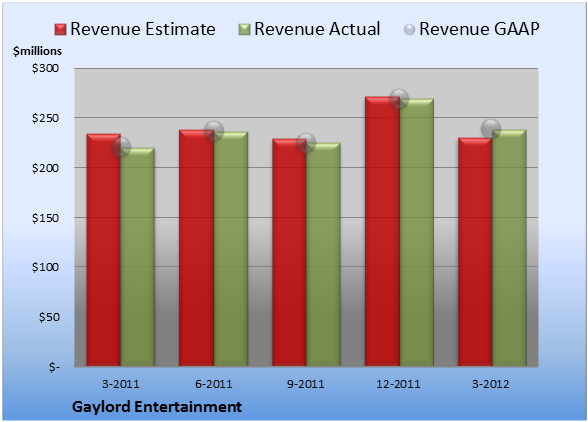Click the "$millions" axis unit label
The width and height of the screenshot is (588, 422).
pyautogui.click(x=37, y=51)
